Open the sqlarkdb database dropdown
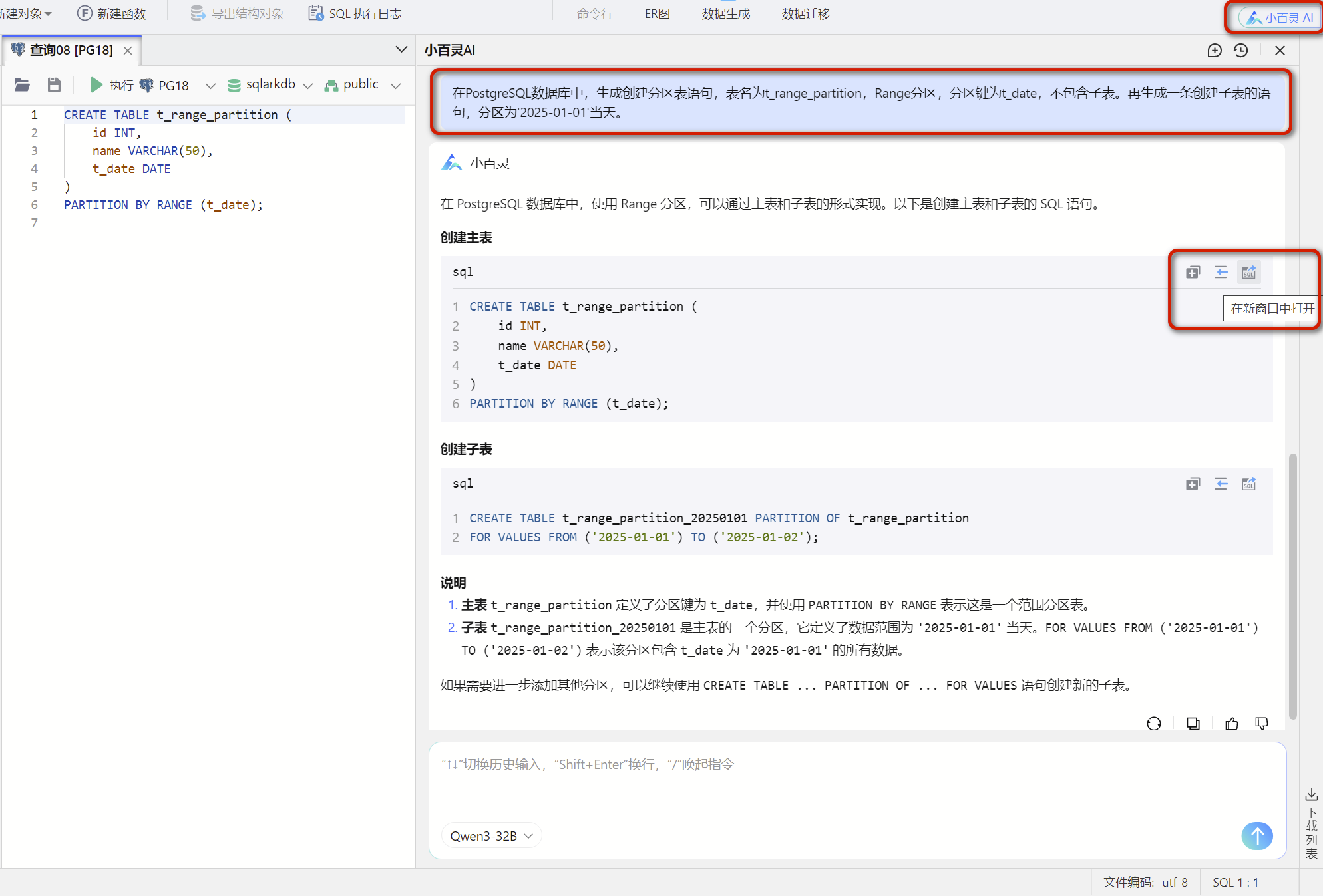 click(270, 84)
